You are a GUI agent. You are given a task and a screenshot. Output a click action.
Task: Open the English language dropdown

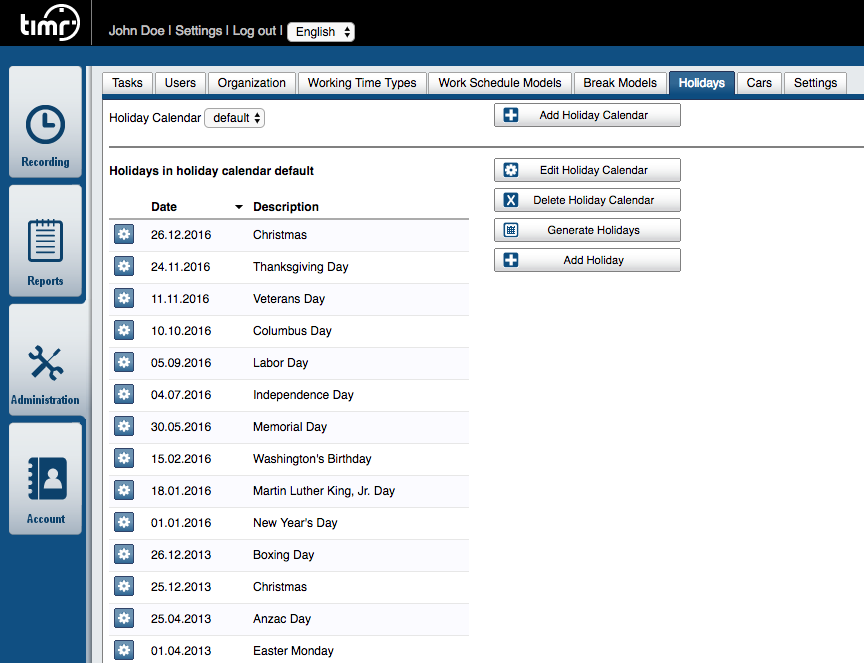(321, 32)
